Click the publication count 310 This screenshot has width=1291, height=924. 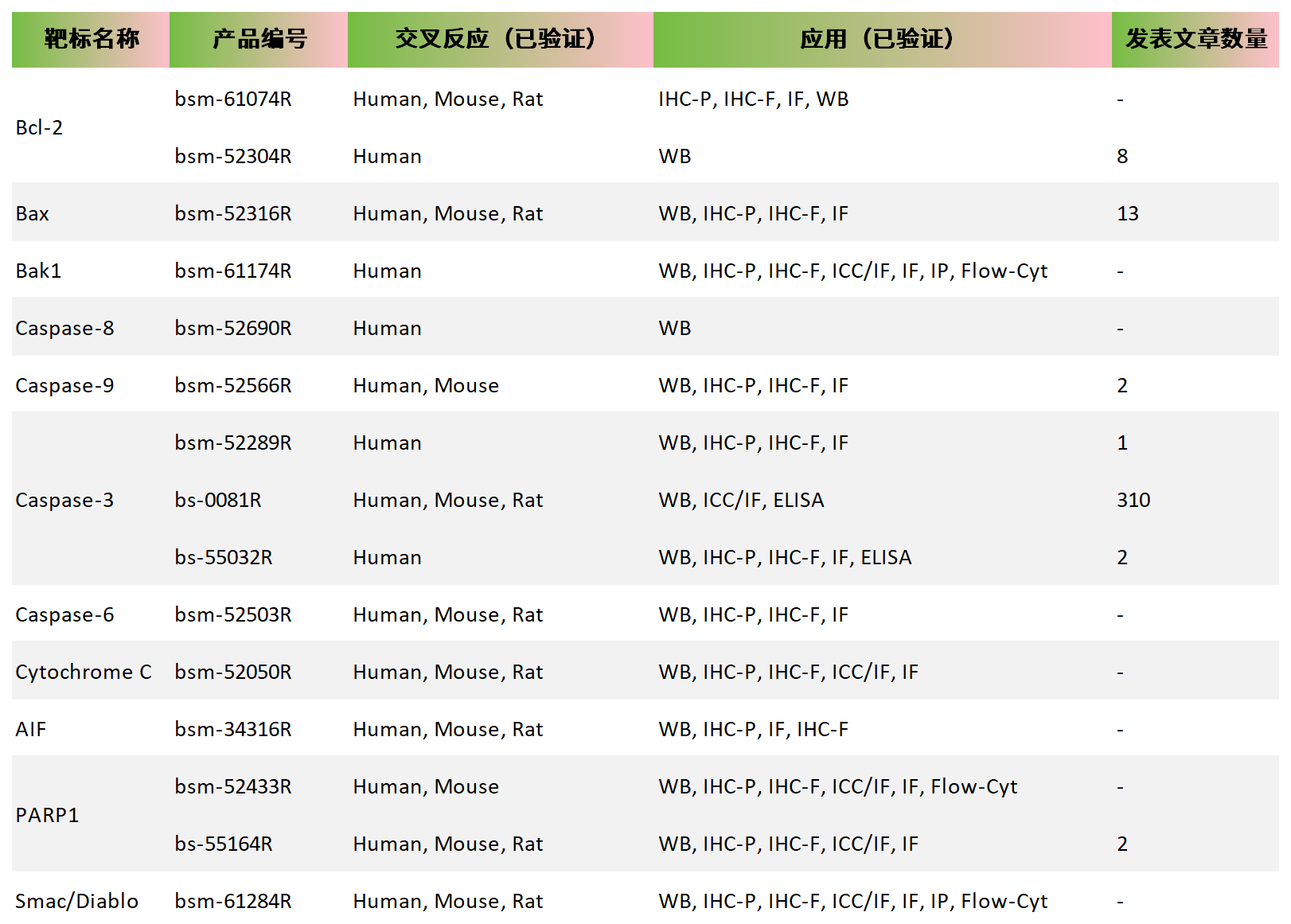1133,501
